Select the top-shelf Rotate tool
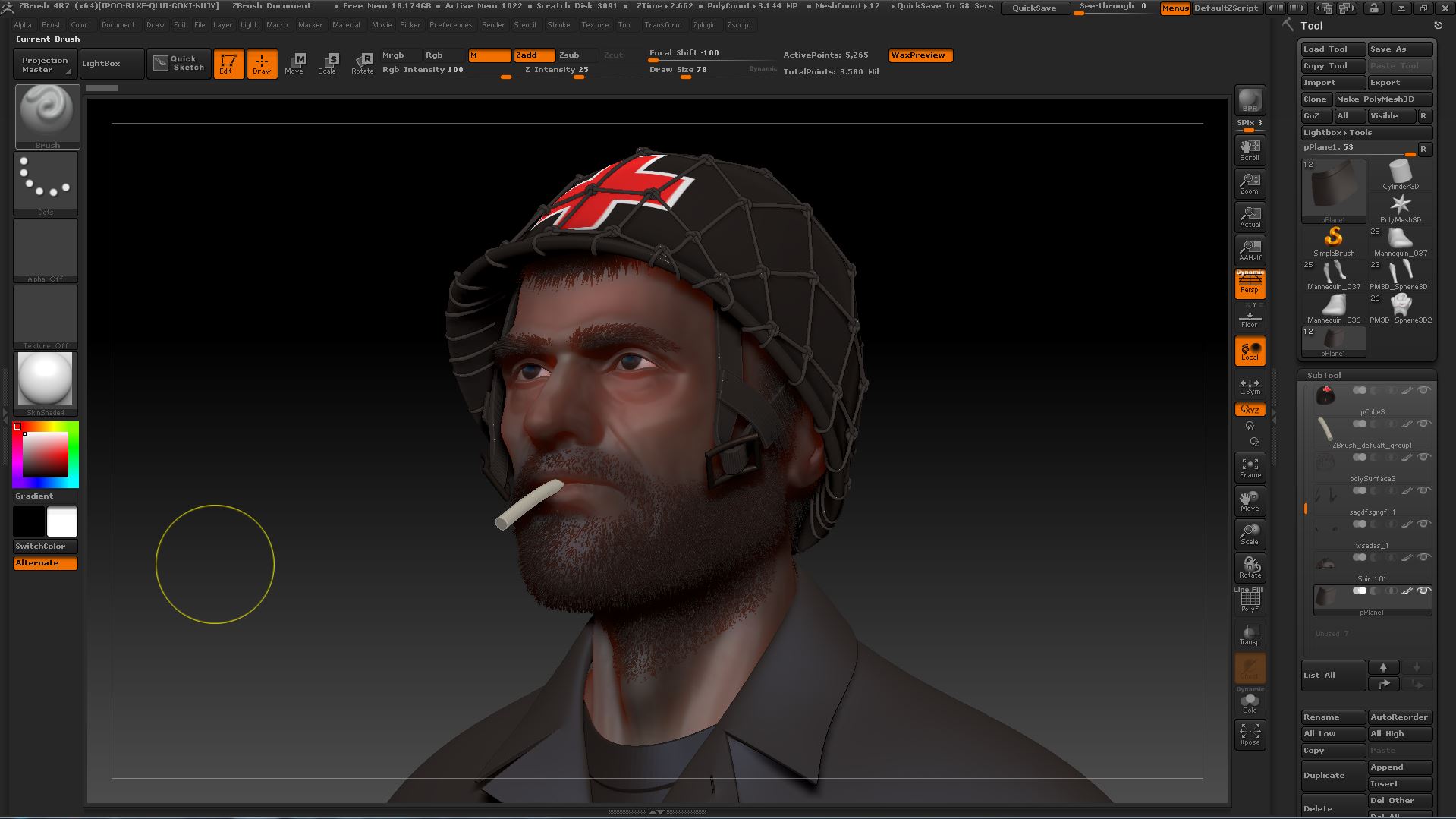The image size is (1456, 819). (x=362, y=64)
